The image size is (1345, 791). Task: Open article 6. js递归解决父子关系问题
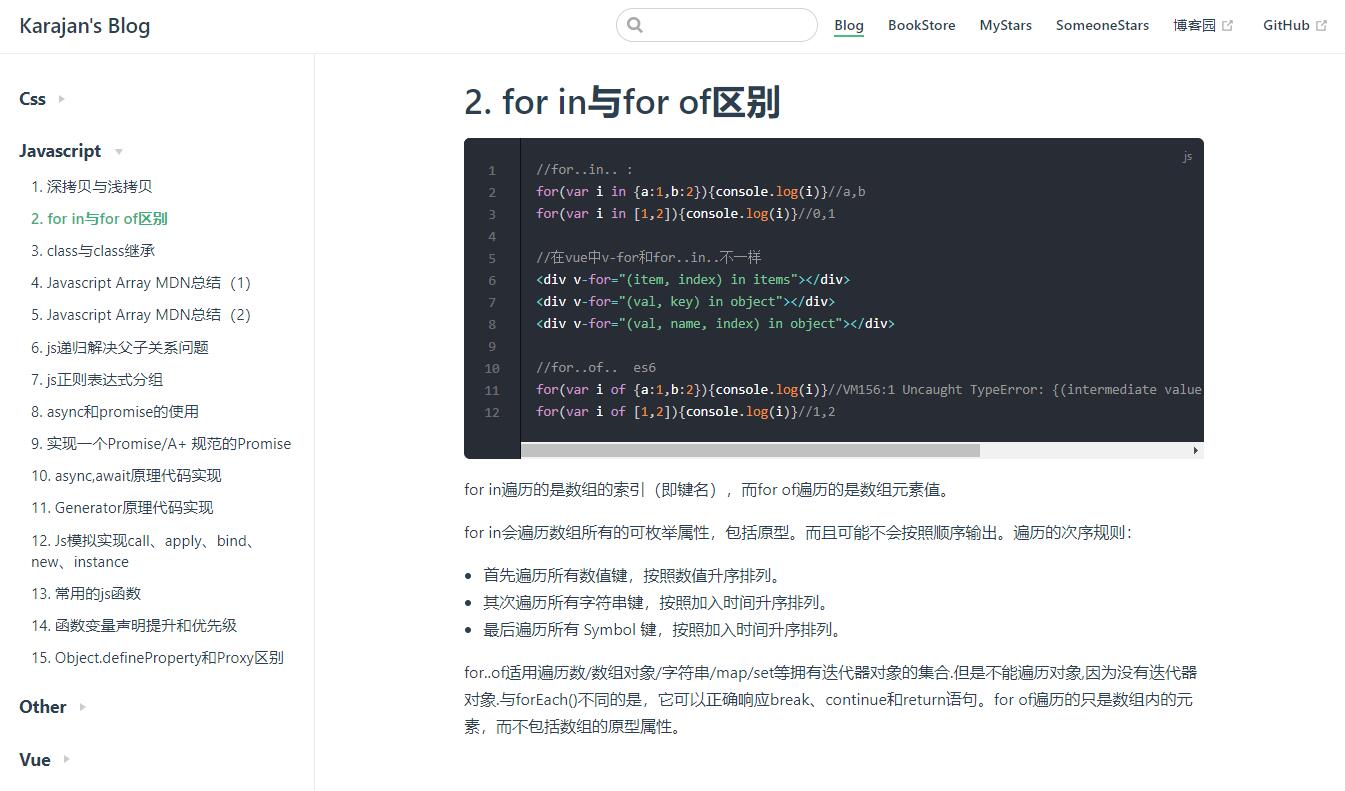120,347
